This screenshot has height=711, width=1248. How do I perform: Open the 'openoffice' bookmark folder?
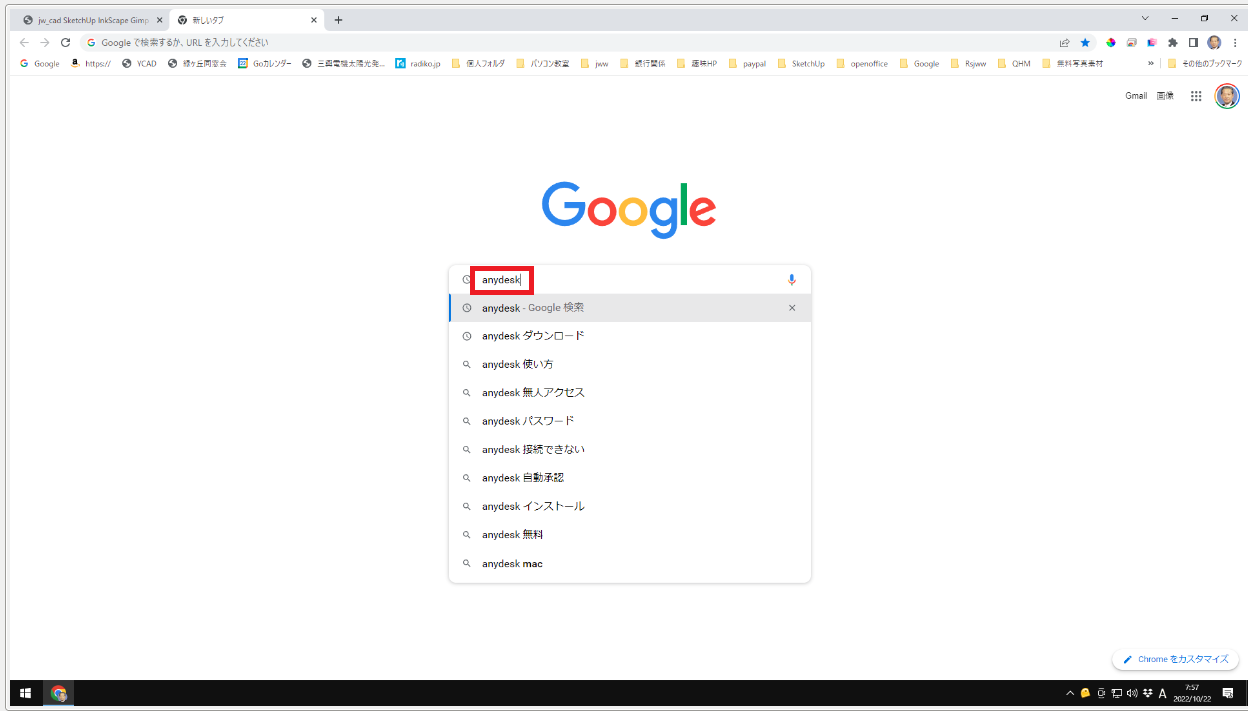862,63
